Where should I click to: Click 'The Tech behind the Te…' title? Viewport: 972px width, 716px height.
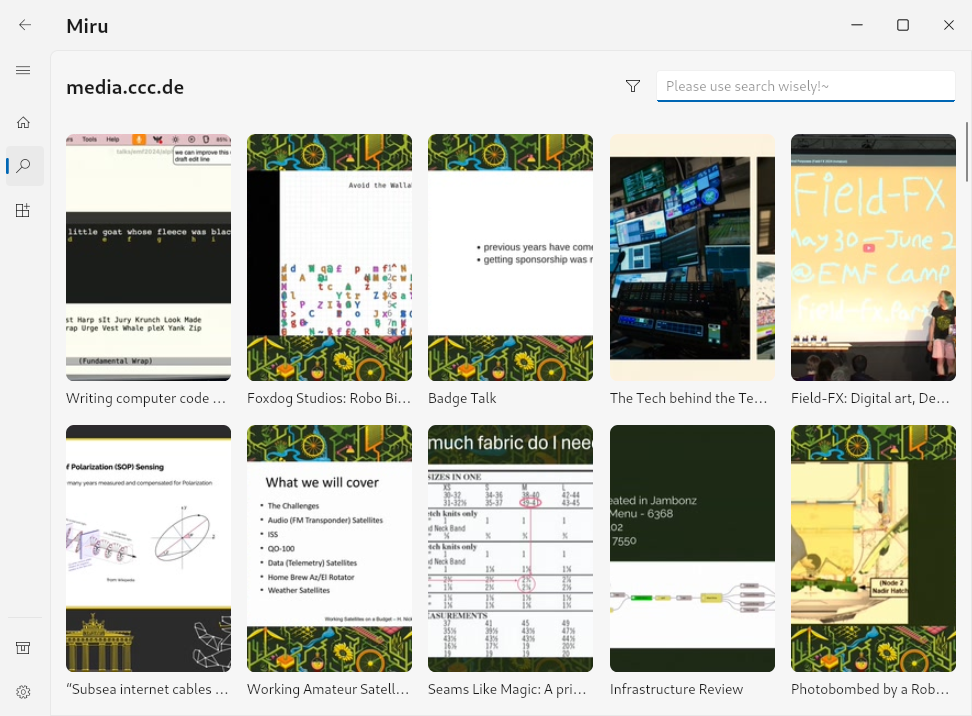tap(689, 399)
